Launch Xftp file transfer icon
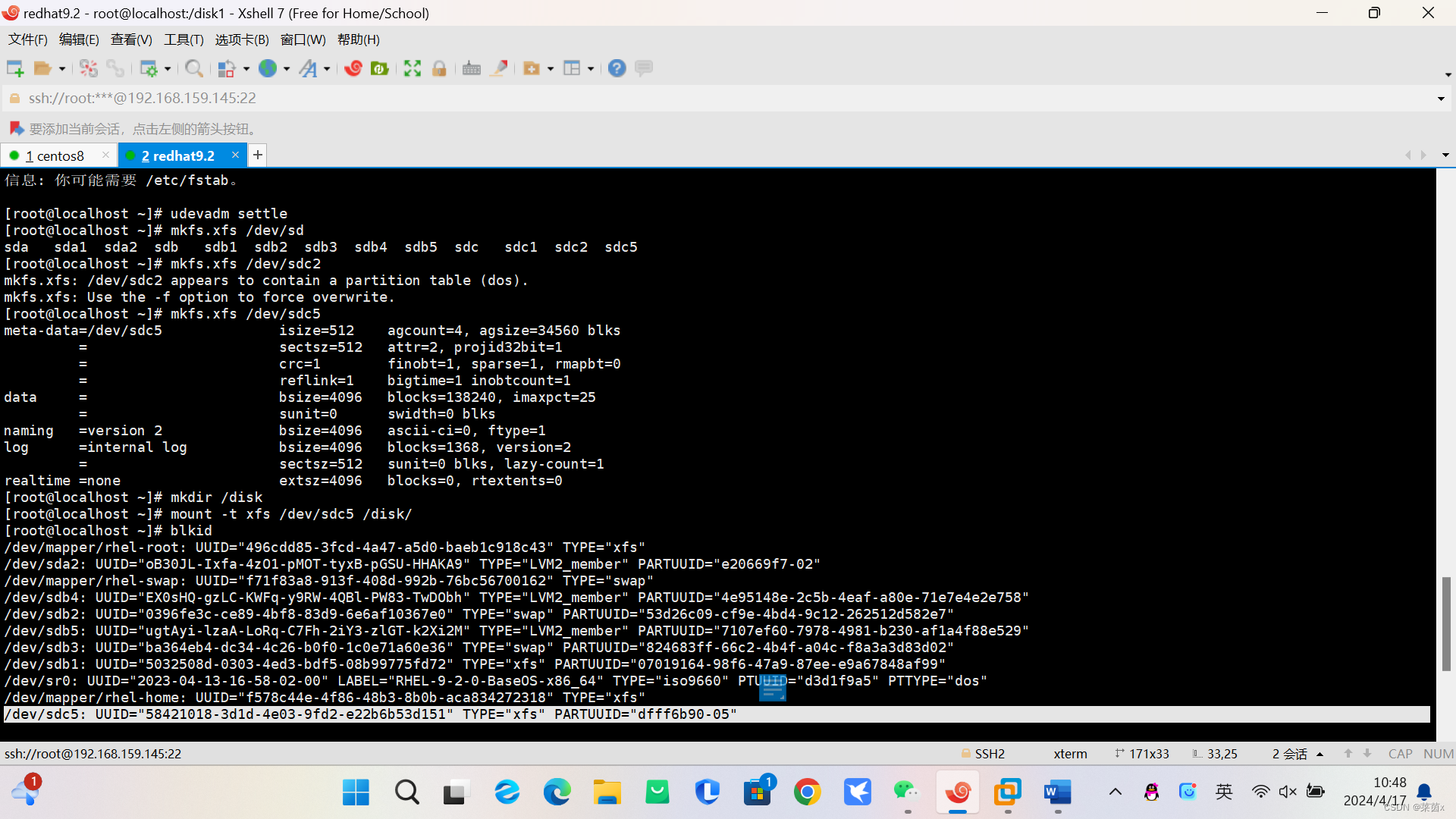 [x=380, y=68]
